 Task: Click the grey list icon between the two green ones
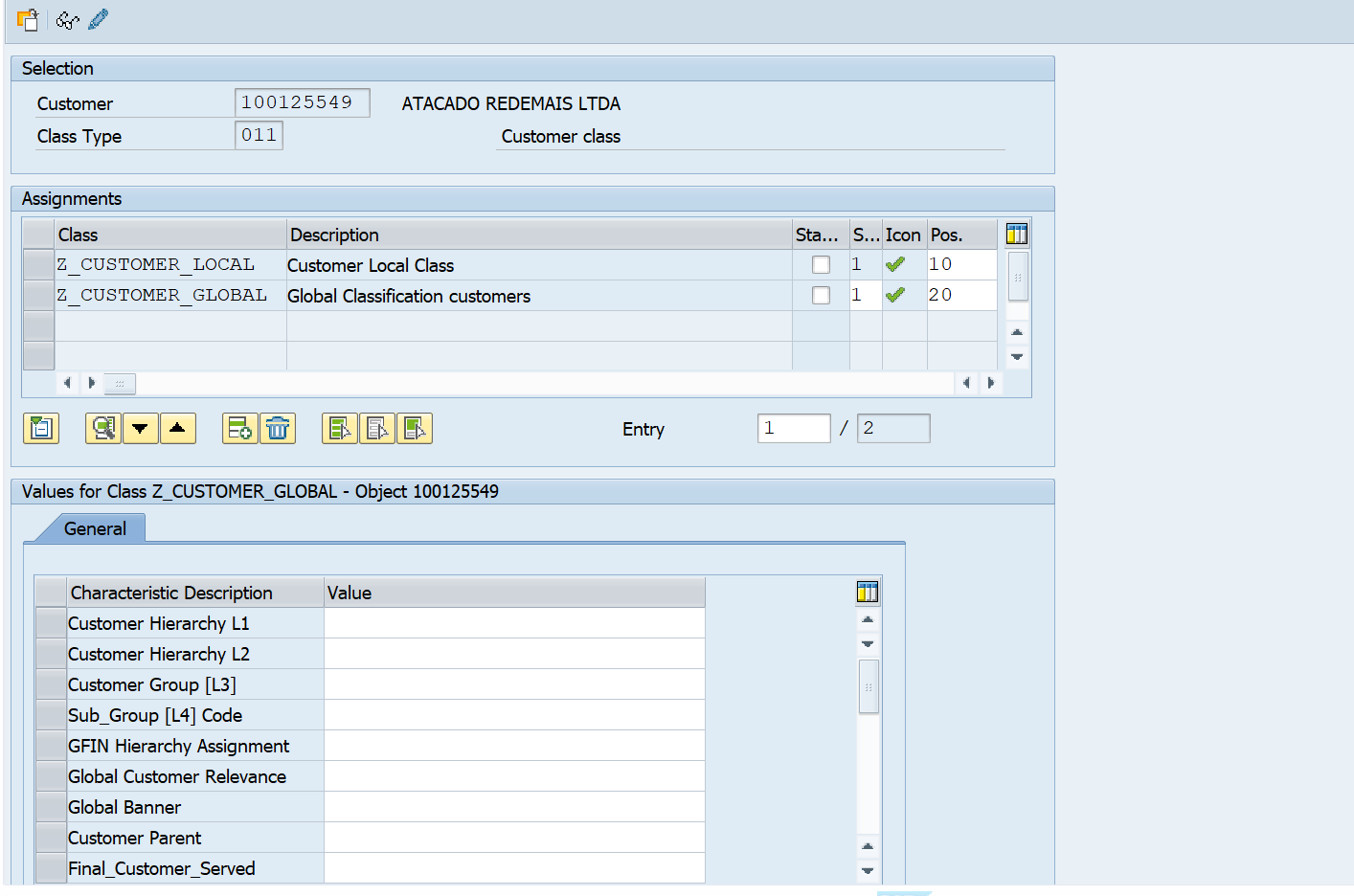(x=377, y=428)
